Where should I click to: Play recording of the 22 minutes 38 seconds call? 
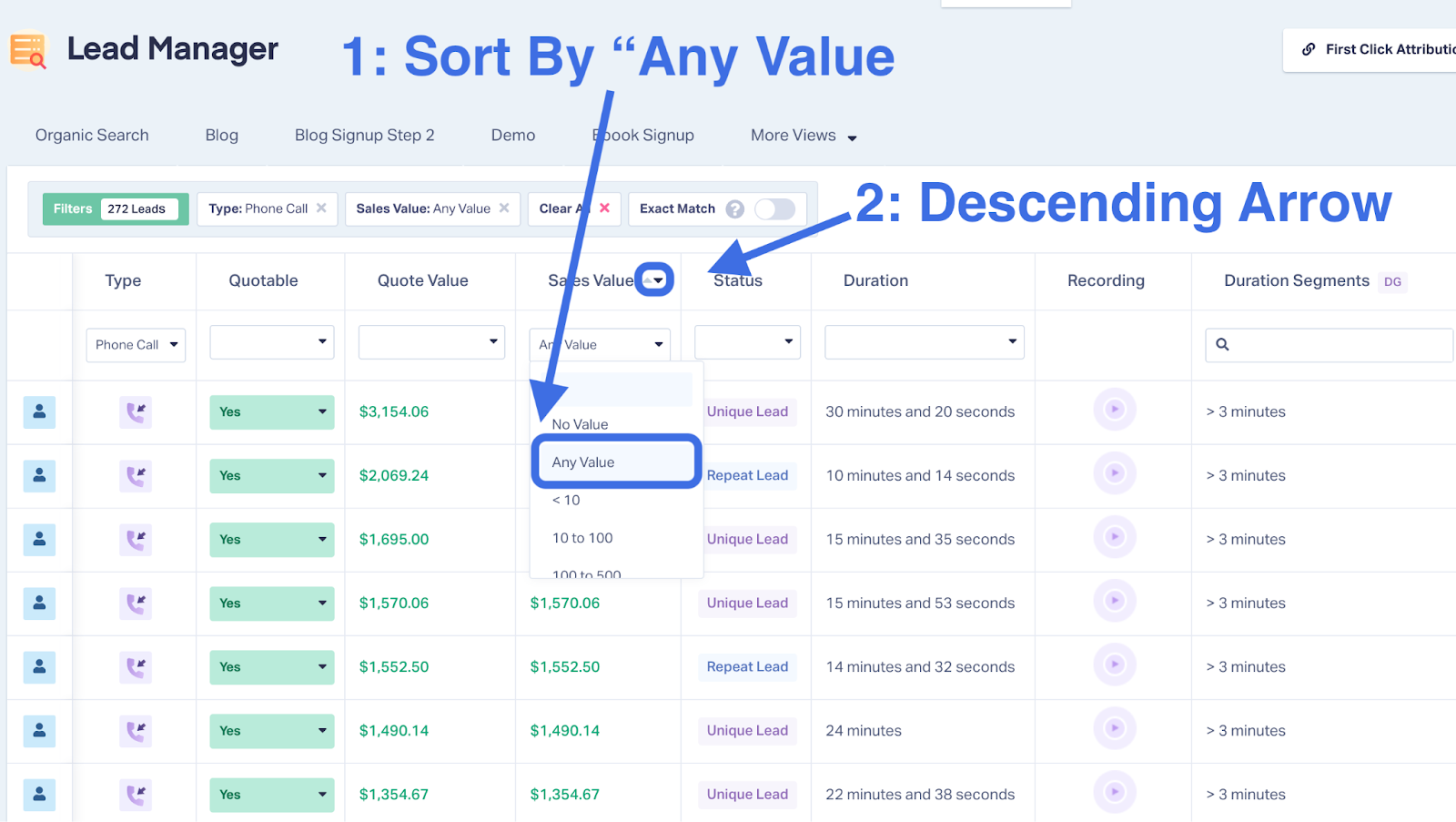tap(1115, 792)
